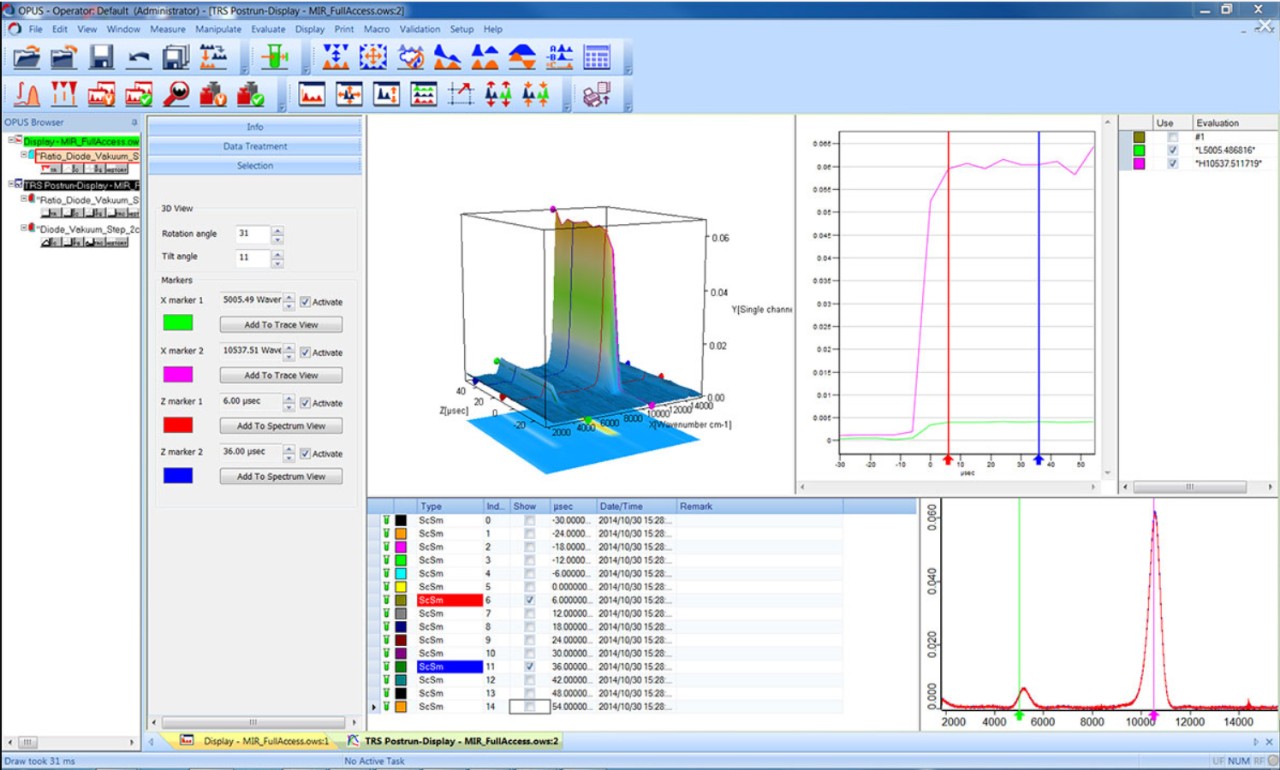Open the Evaluate menu
Screen dimensions: 1280x770
268,29
